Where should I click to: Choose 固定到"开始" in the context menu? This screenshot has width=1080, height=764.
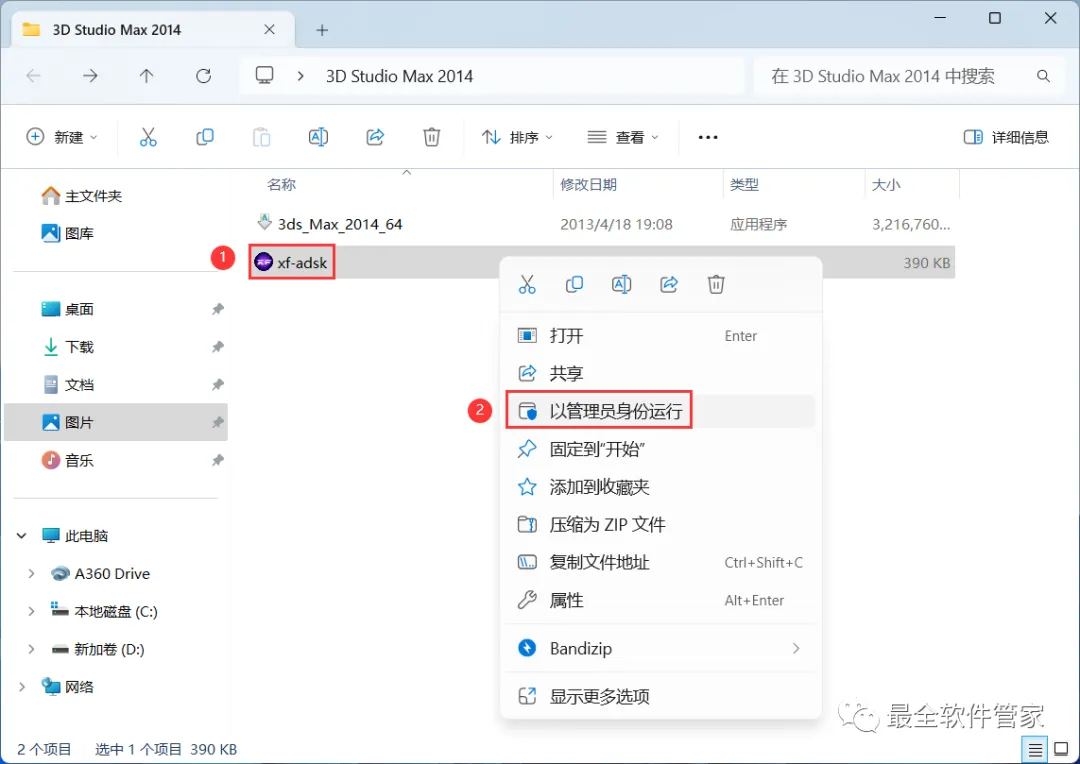point(661,449)
